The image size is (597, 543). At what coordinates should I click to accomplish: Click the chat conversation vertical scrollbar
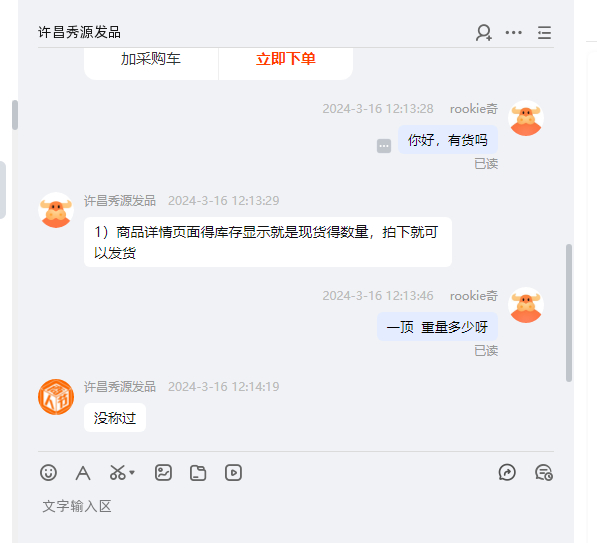(x=569, y=313)
